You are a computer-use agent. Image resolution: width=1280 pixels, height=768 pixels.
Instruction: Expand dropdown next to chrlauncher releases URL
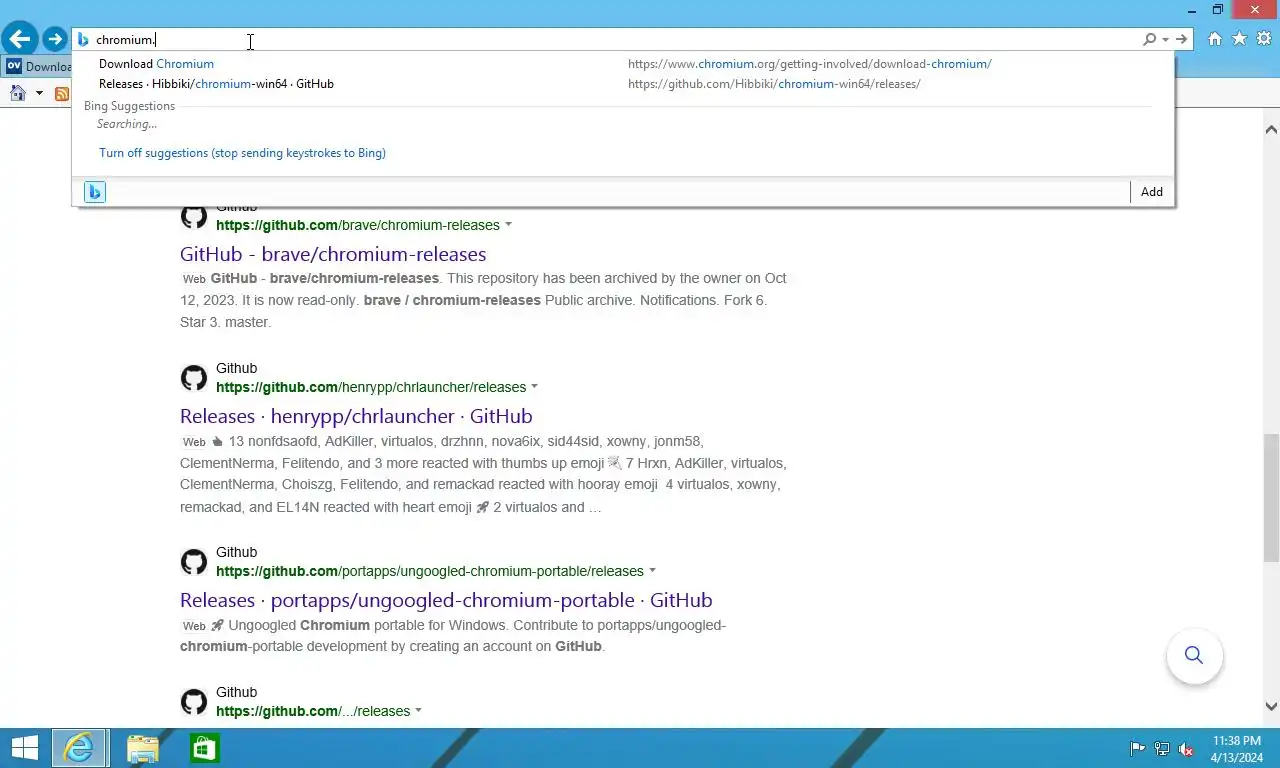coord(534,387)
